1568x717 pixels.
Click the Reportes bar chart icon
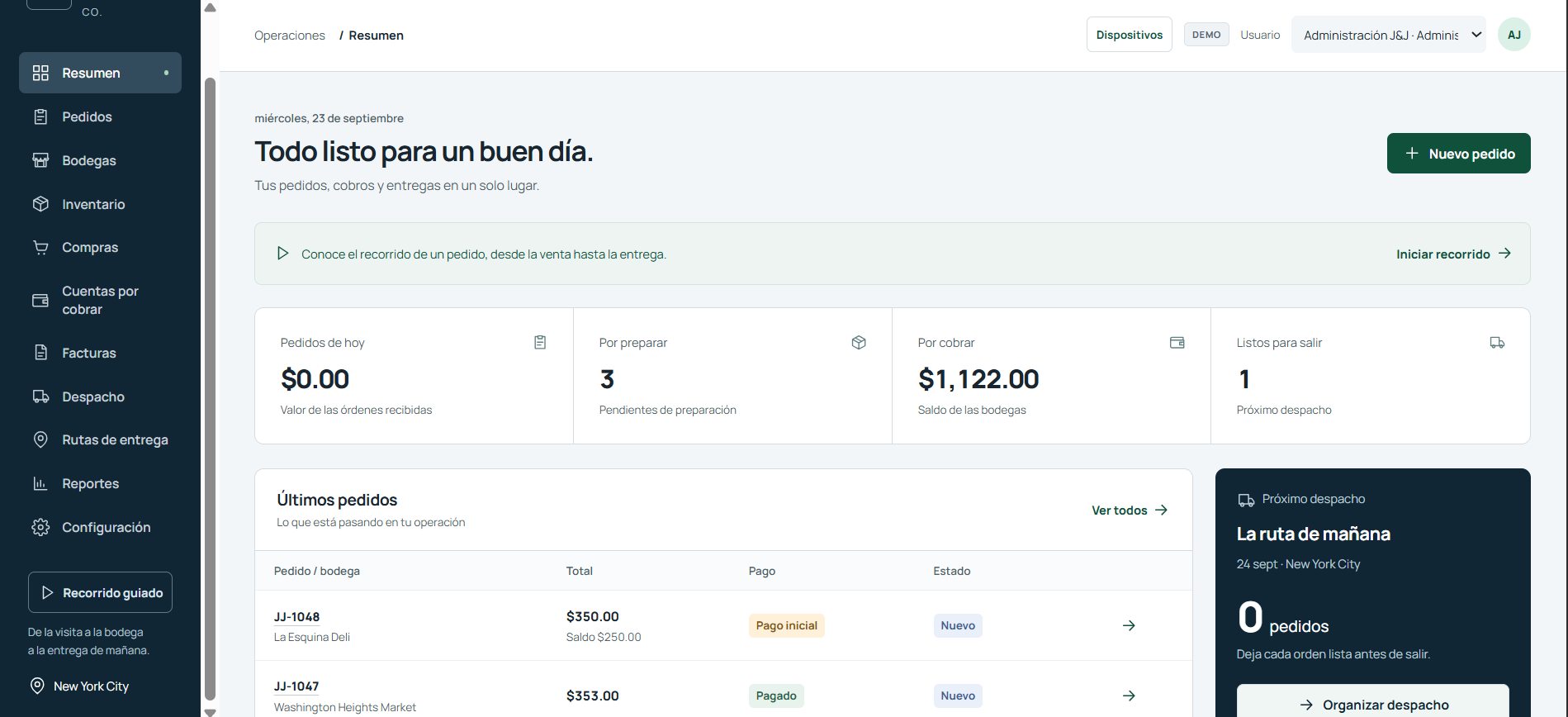(40, 483)
